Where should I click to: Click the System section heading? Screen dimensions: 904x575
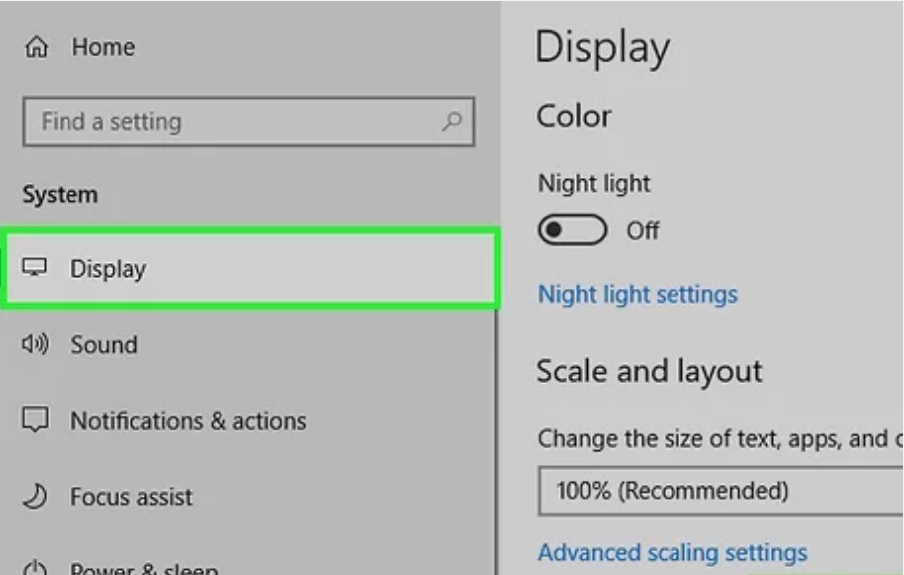pyautogui.click(x=60, y=194)
